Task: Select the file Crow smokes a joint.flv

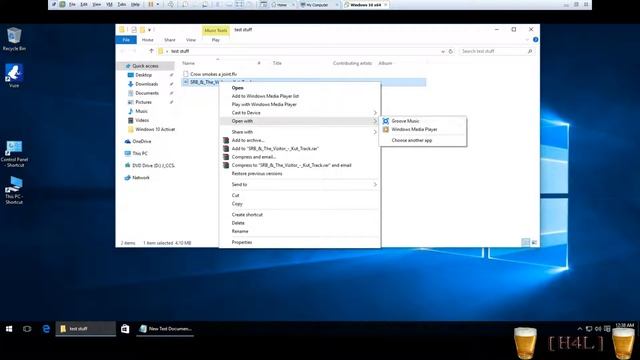Action: (213, 74)
